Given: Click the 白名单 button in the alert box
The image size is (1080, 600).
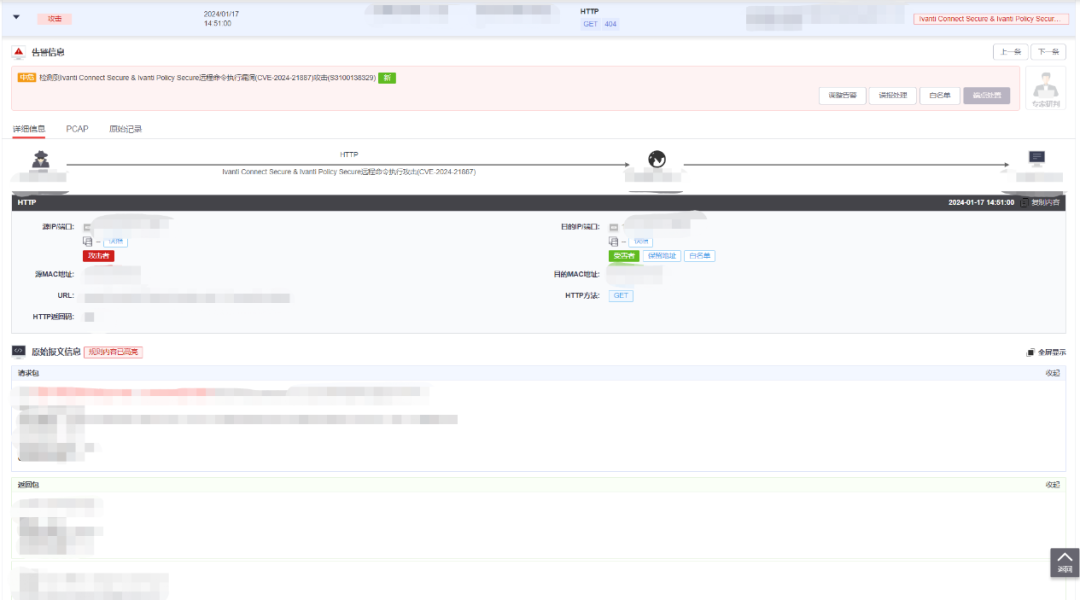Looking at the screenshot, I should tap(939, 96).
